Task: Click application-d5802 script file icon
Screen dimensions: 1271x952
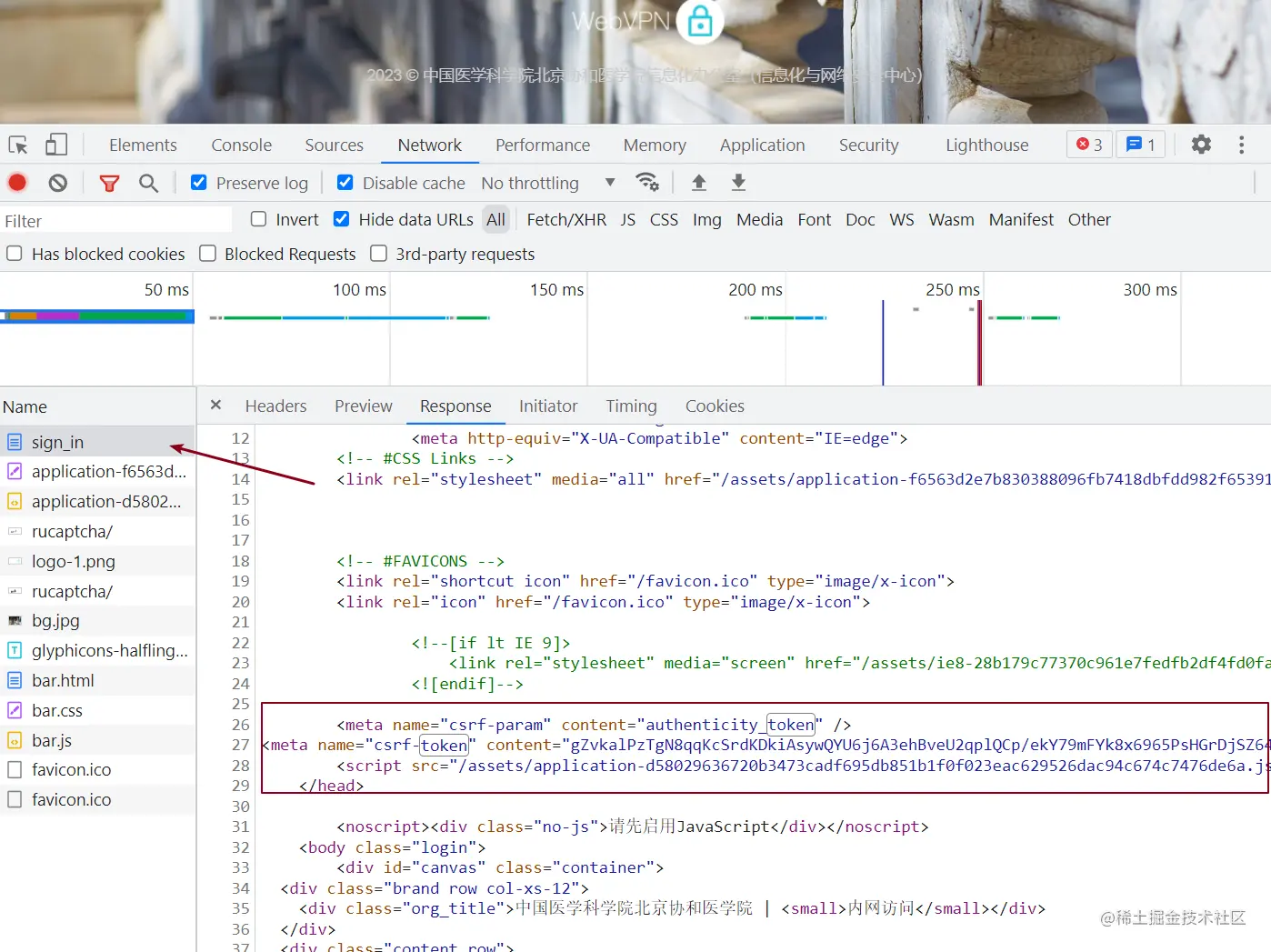Action: click(15, 501)
